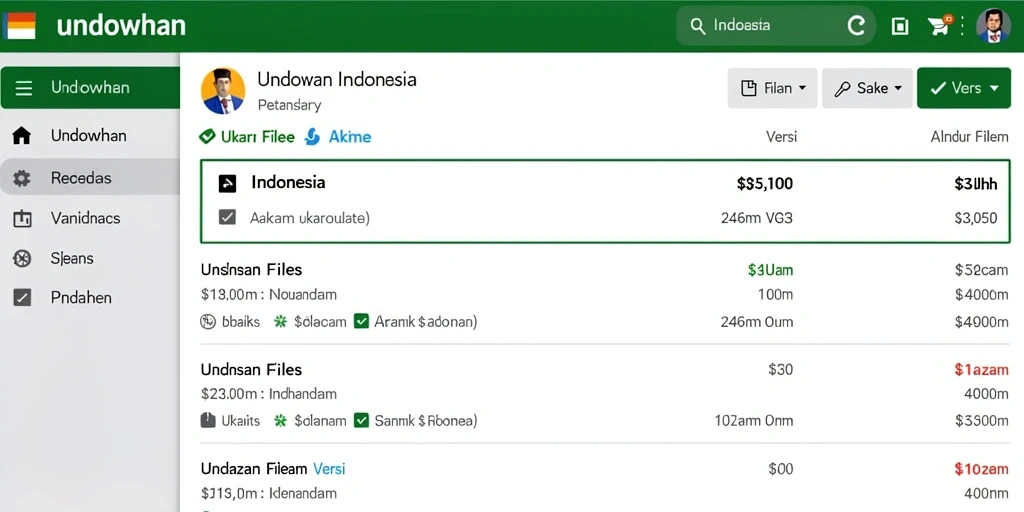Open the Sake dropdown menu

point(867,88)
